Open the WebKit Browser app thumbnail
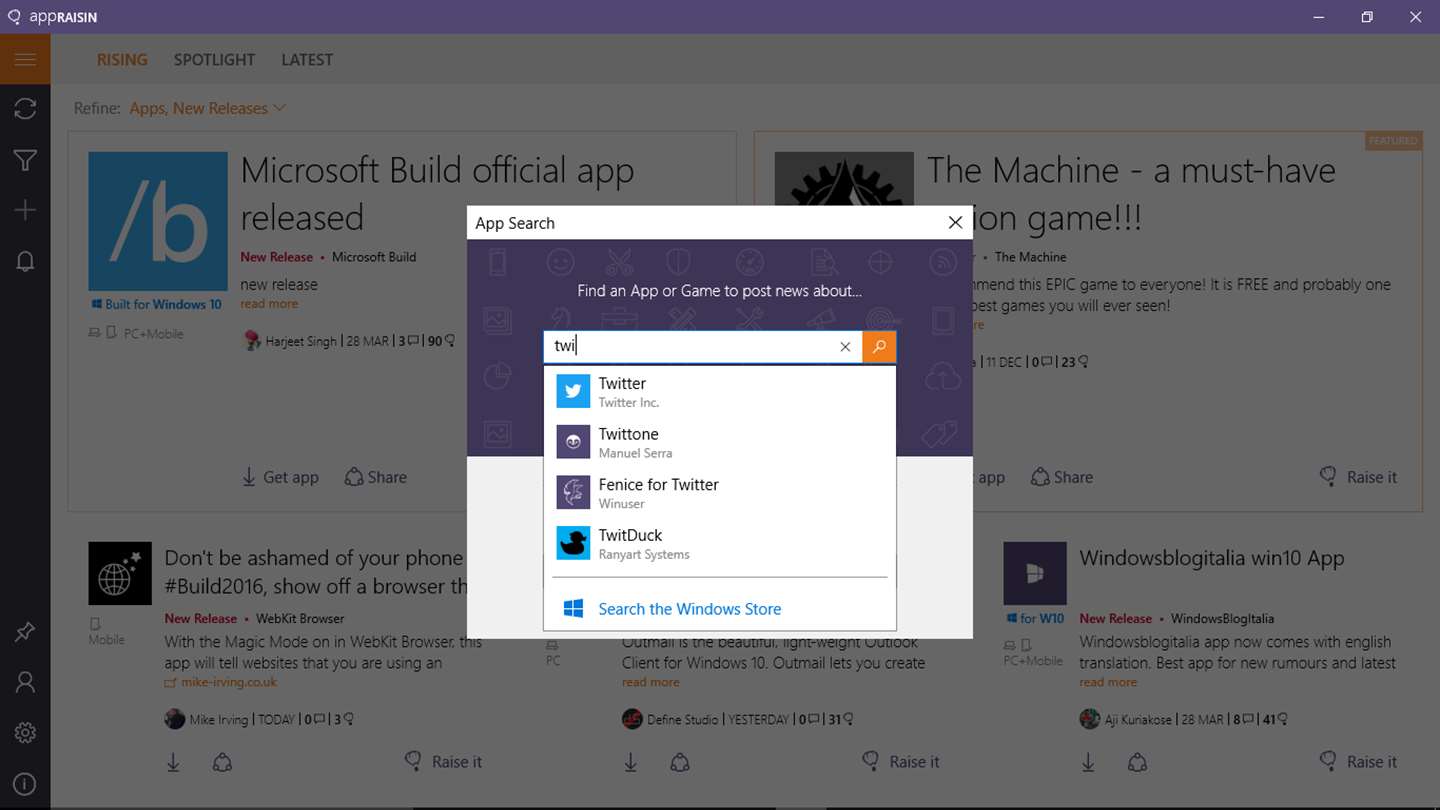The width and height of the screenshot is (1440, 810). click(120, 574)
